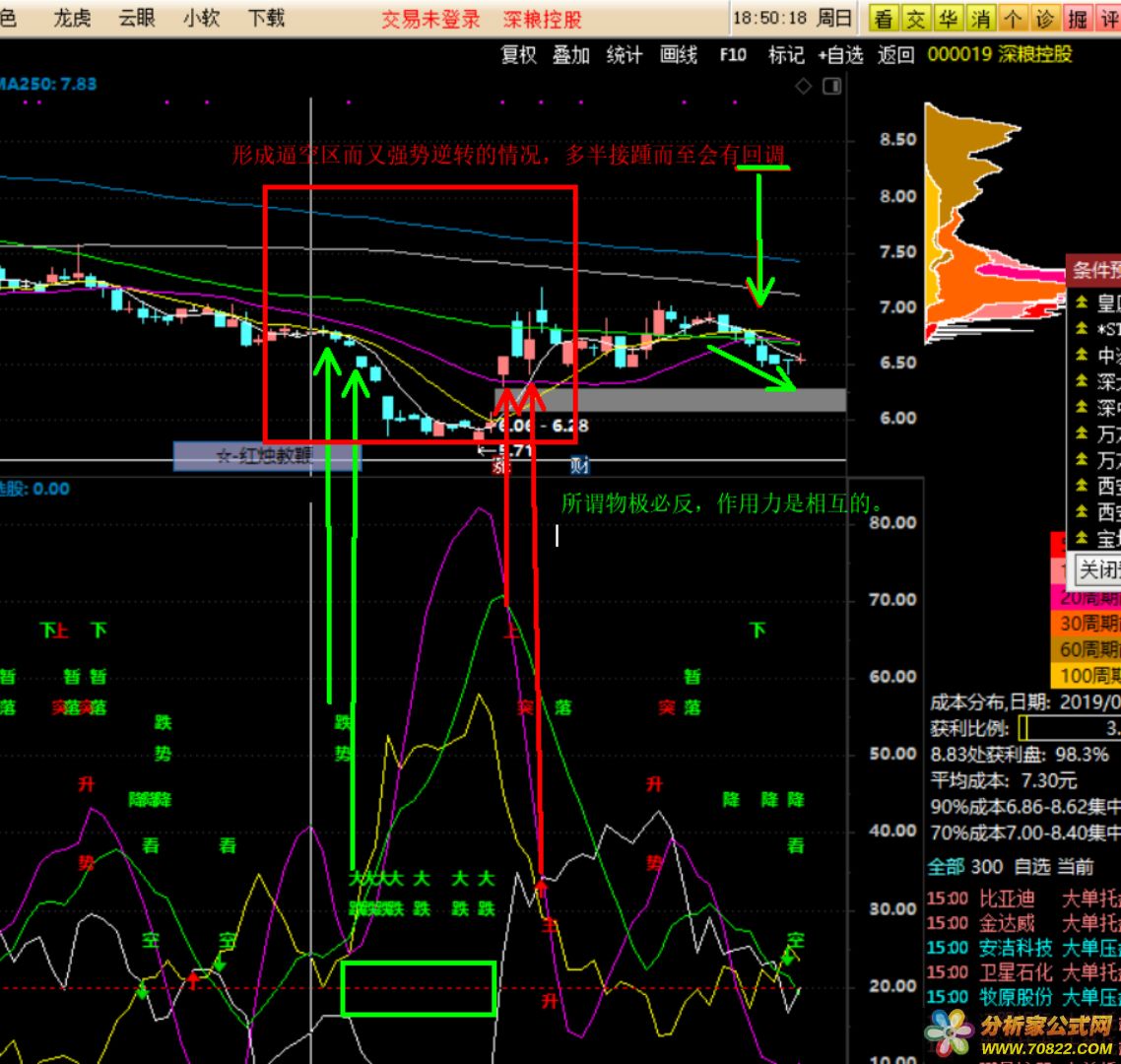
Task: Click double-arrow icon beside the 皇 alert row
Action: pos(1082,302)
